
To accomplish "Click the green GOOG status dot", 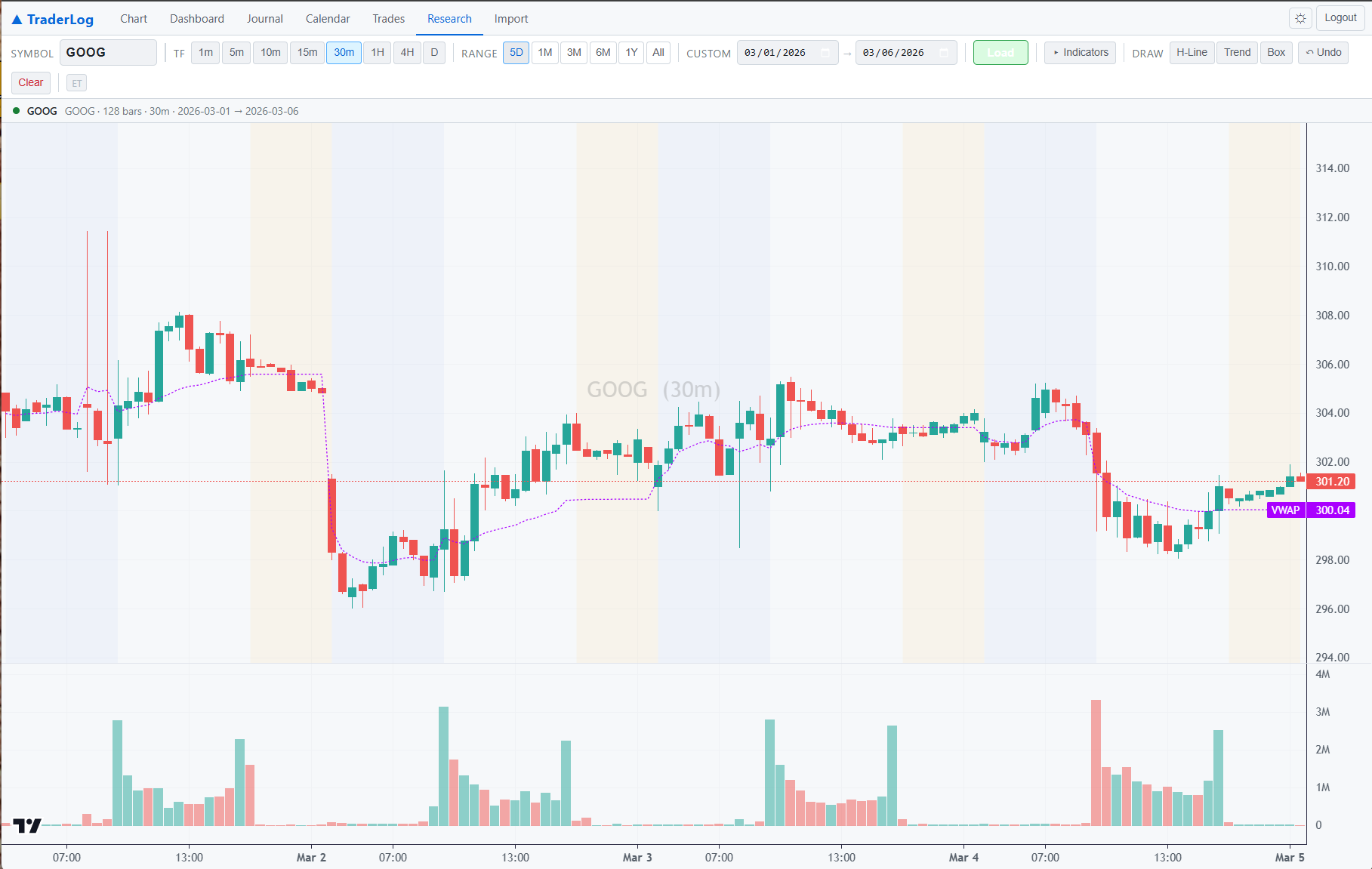I will [x=15, y=110].
